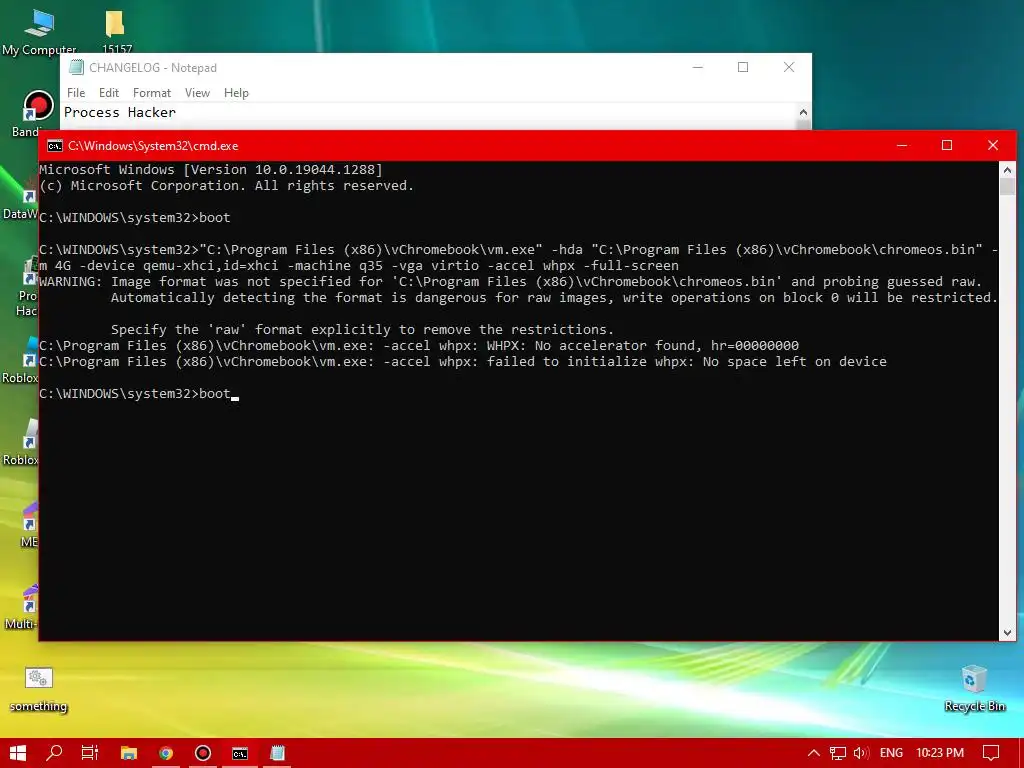
Task: Open the 15157 folder on desktop
Action: click(116, 31)
